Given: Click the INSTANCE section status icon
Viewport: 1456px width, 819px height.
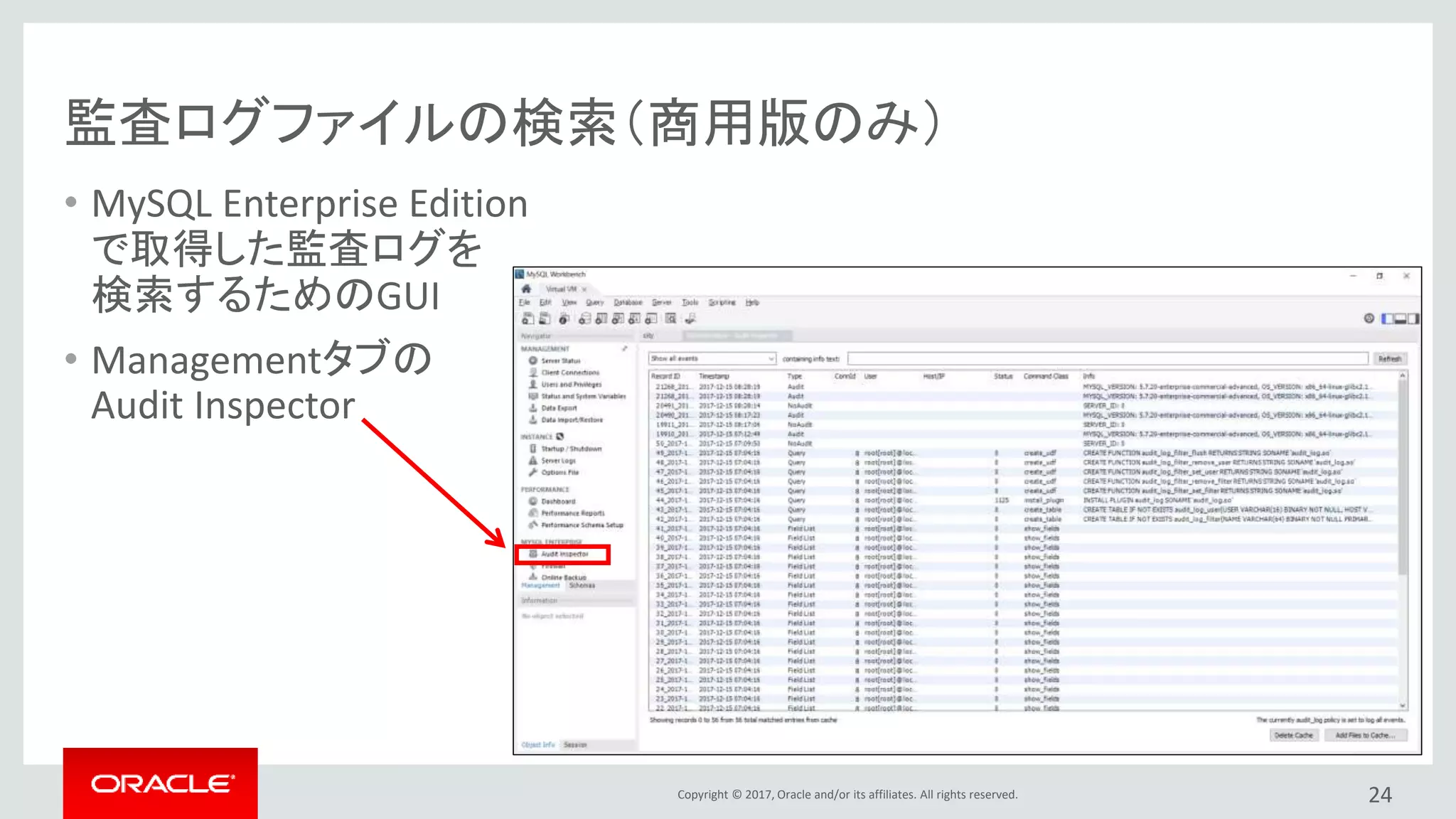Looking at the screenshot, I should 560,437.
